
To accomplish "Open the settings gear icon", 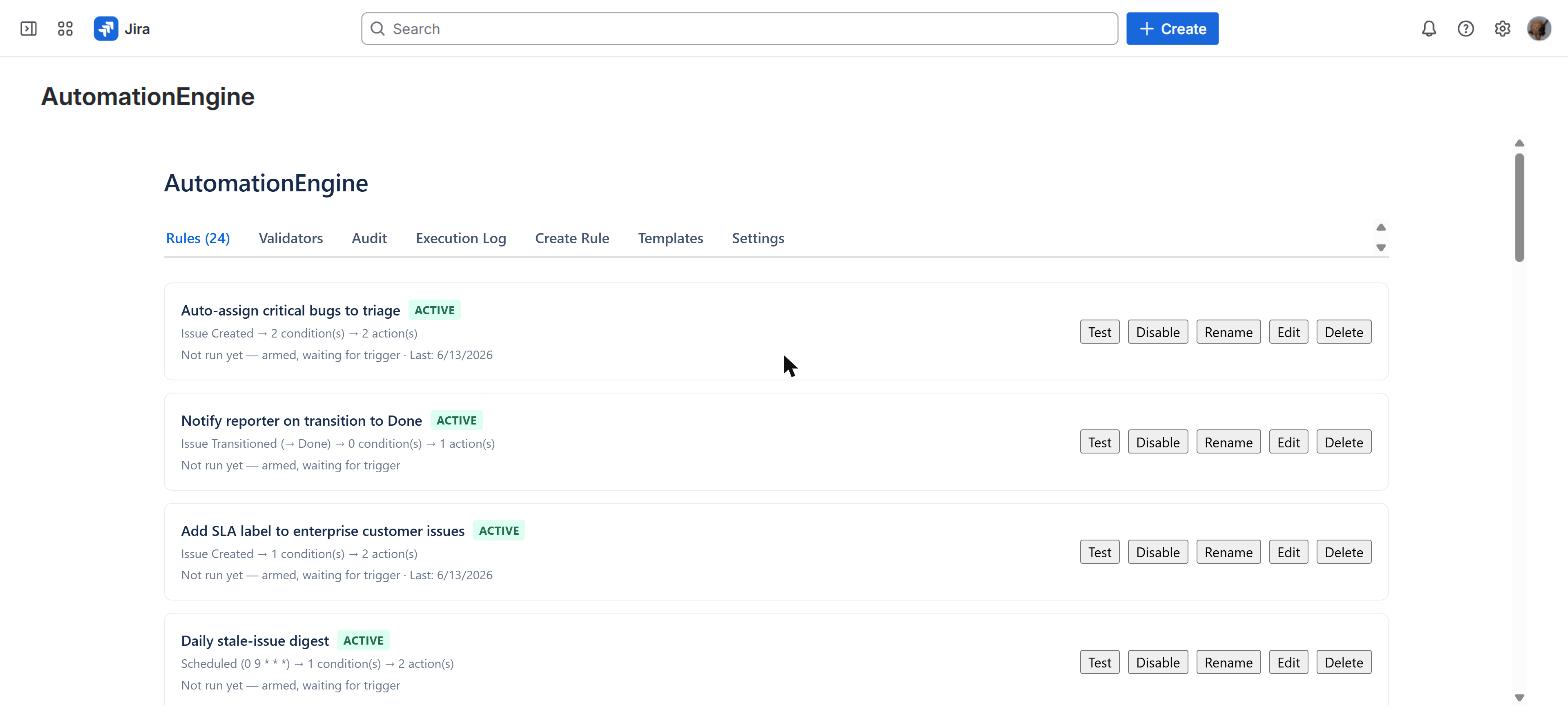I will click(1502, 29).
